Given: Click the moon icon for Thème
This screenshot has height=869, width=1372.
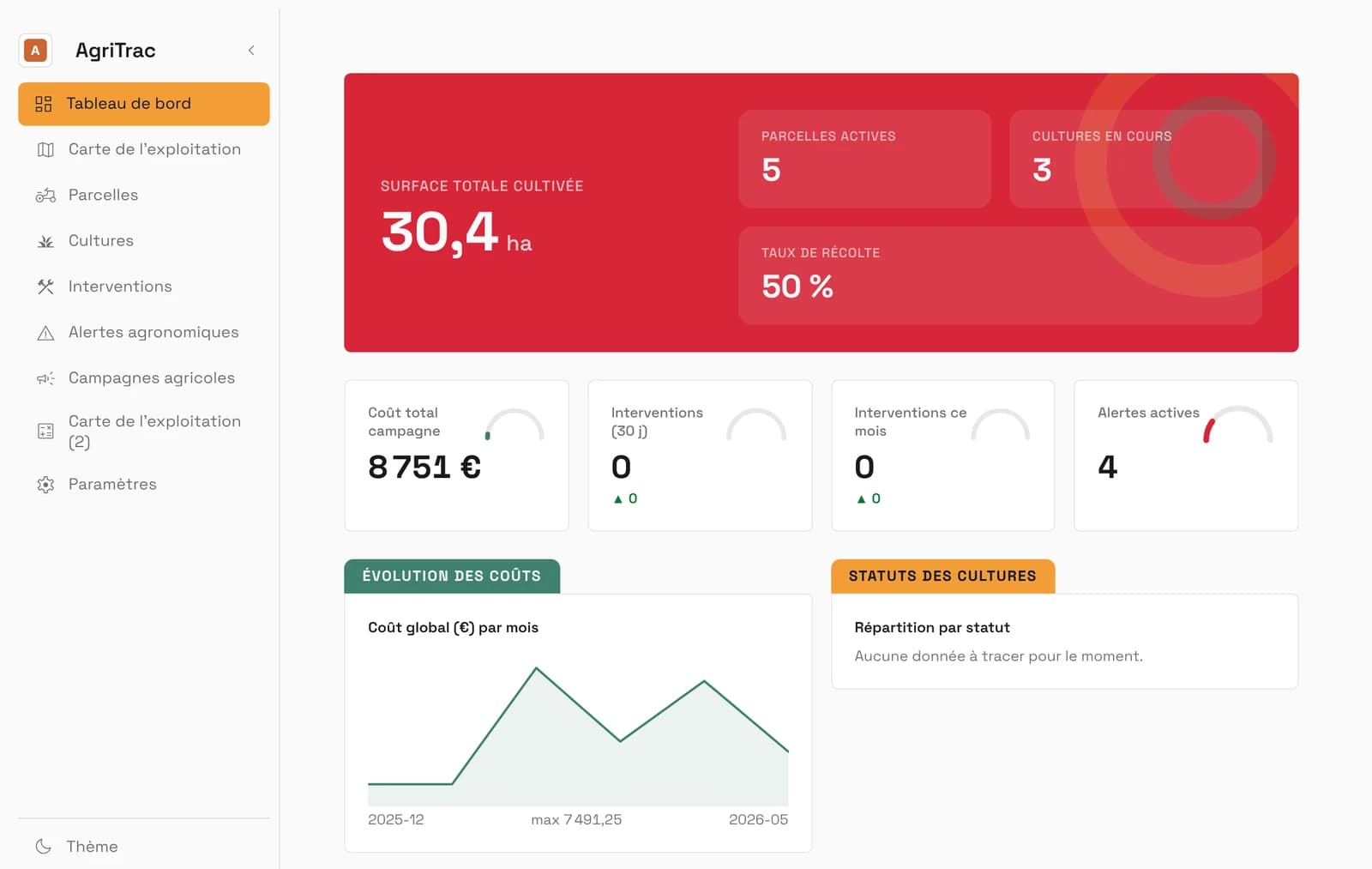Looking at the screenshot, I should 44,847.
